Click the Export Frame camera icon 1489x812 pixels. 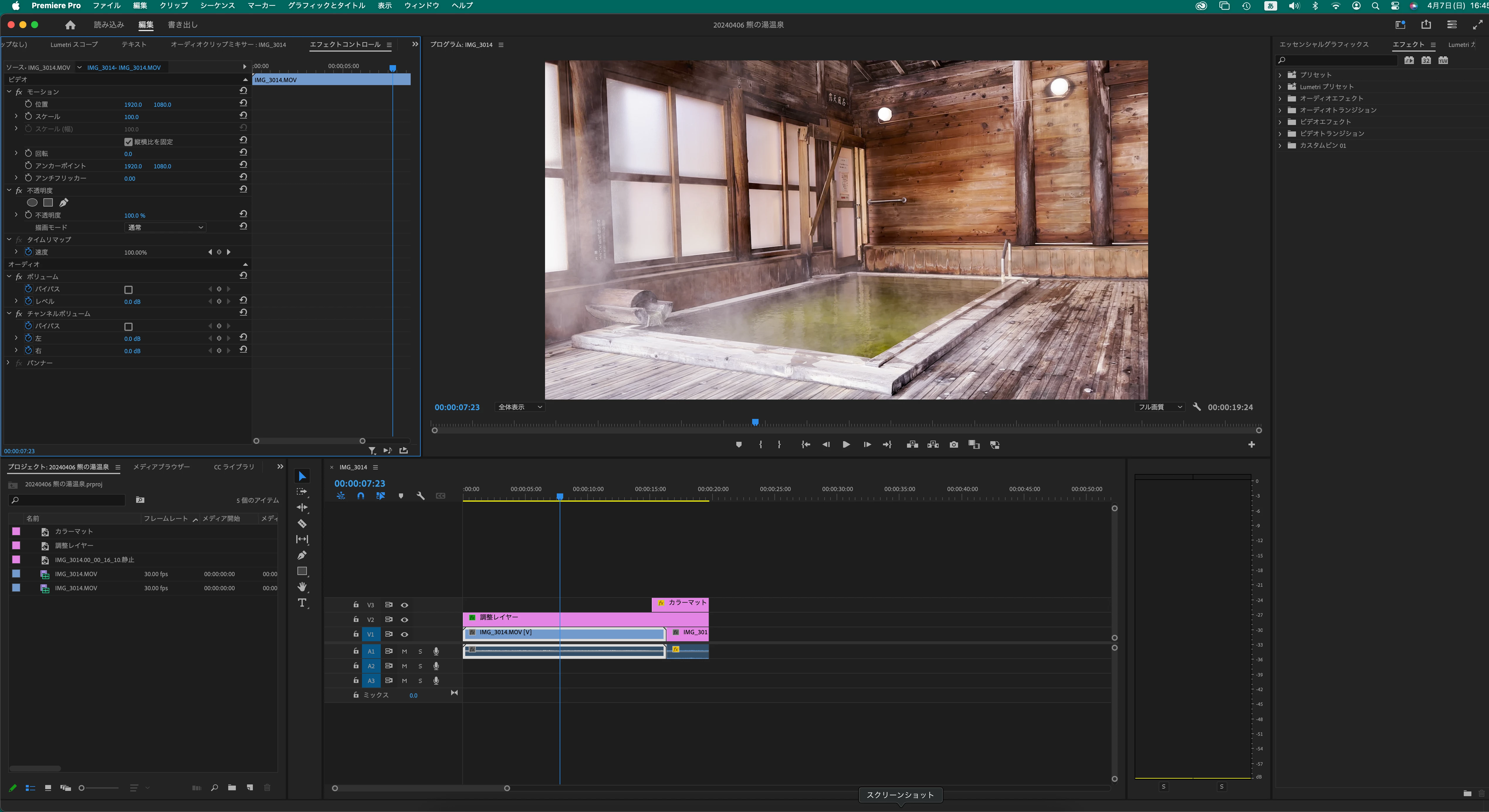(x=954, y=444)
